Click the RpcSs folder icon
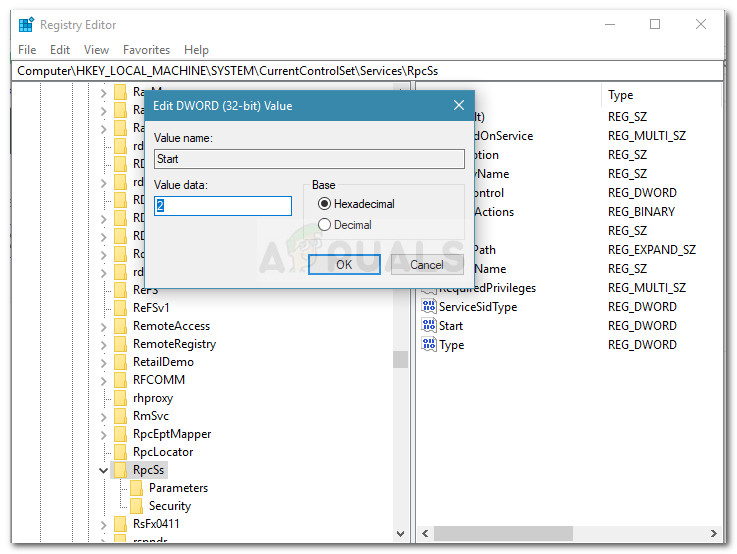 (120, 470)
